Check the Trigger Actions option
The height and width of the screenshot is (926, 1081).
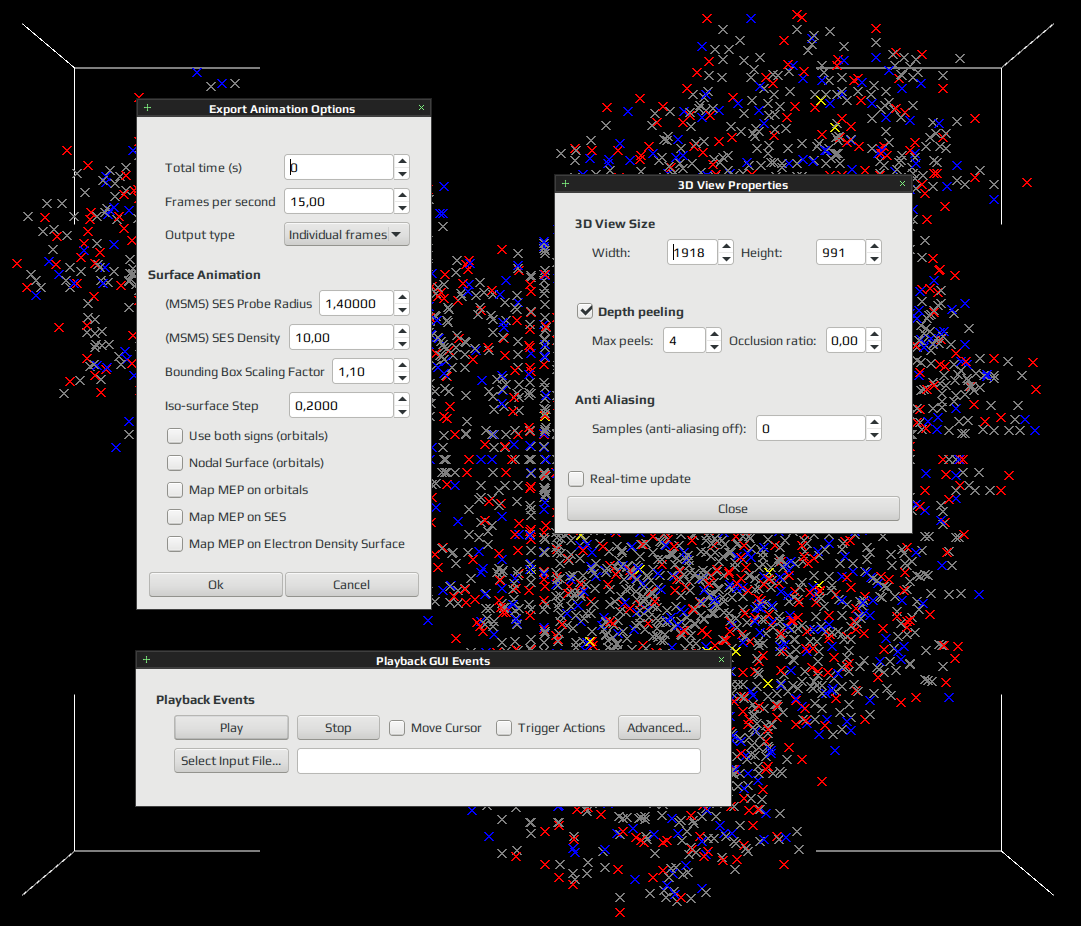[x=504, y=728]
